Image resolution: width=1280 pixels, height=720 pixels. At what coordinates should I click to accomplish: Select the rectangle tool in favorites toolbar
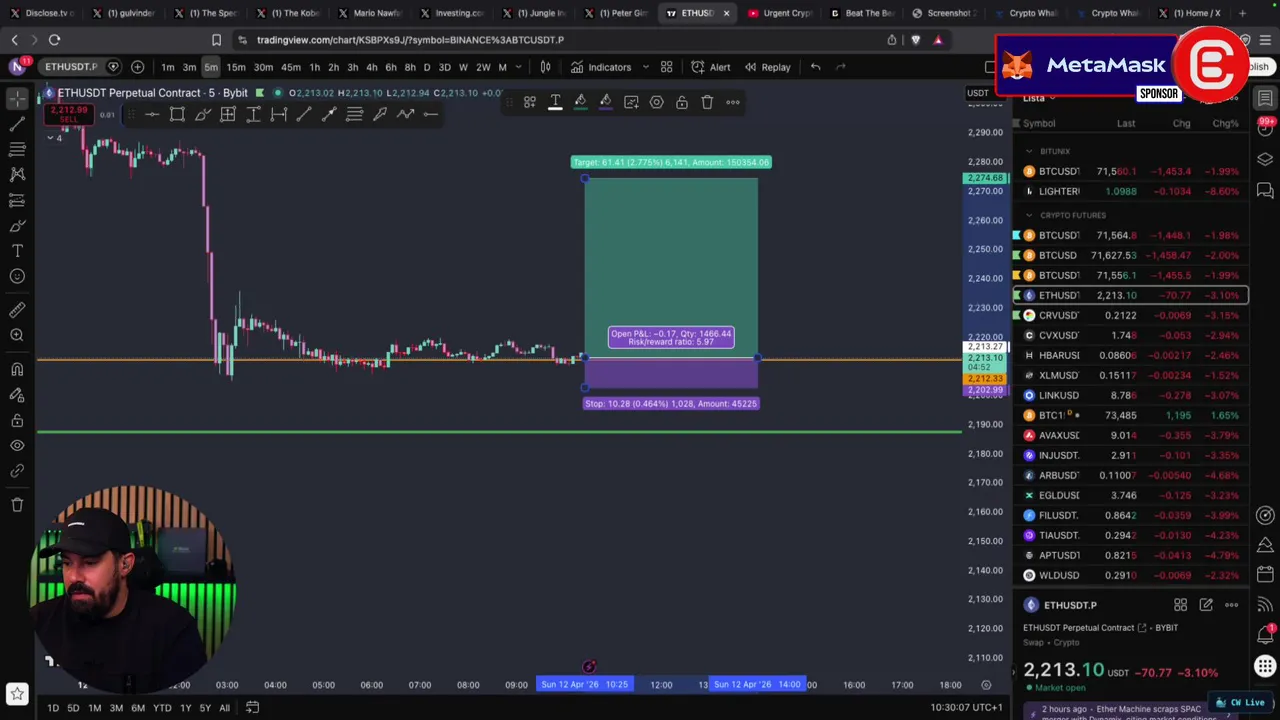tap(177, 114)
